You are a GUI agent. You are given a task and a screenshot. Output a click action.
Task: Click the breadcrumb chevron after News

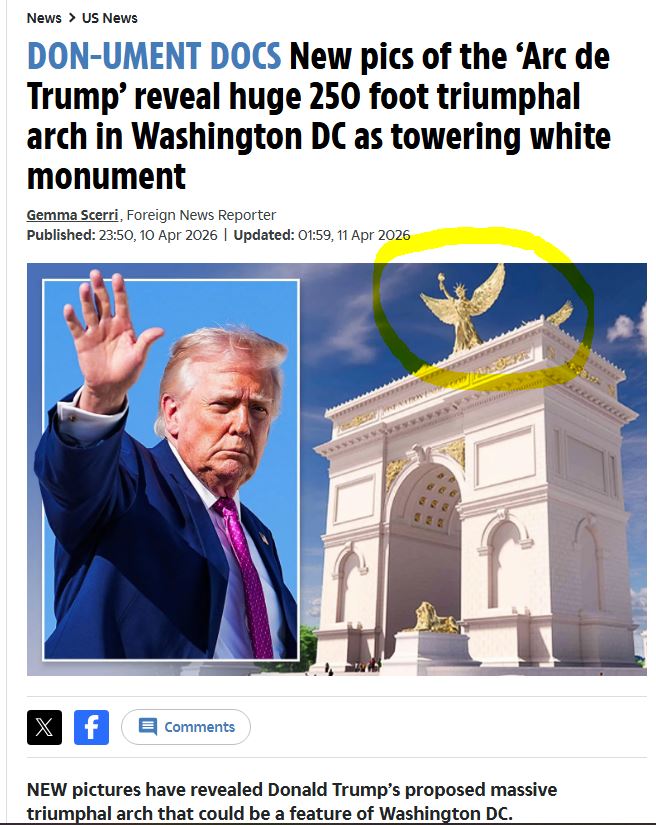click(72, 18)
